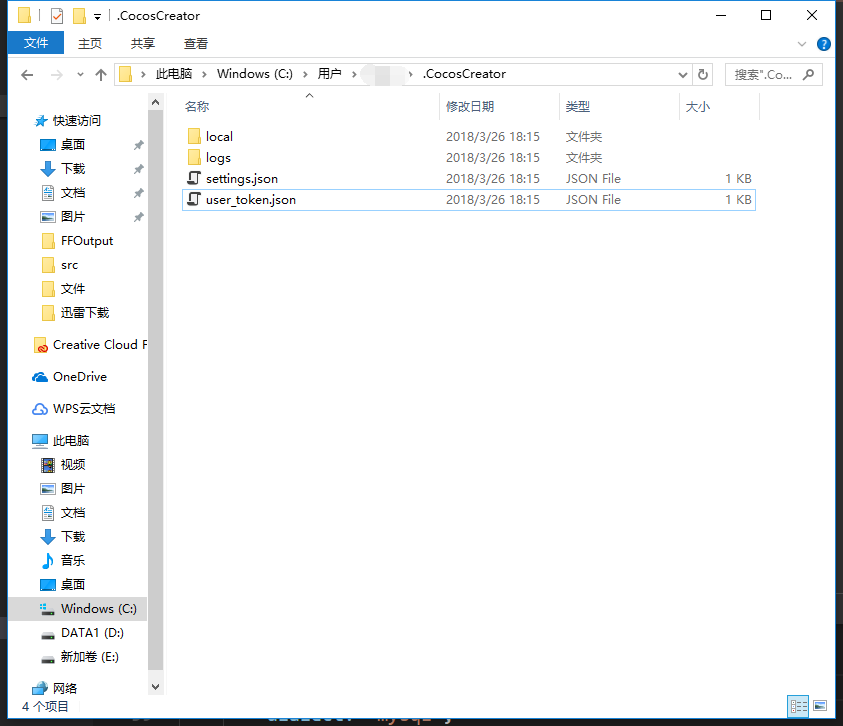This screenshot has width=843, height=726.
Task: Select the local folder
Action: coord(219,137)
